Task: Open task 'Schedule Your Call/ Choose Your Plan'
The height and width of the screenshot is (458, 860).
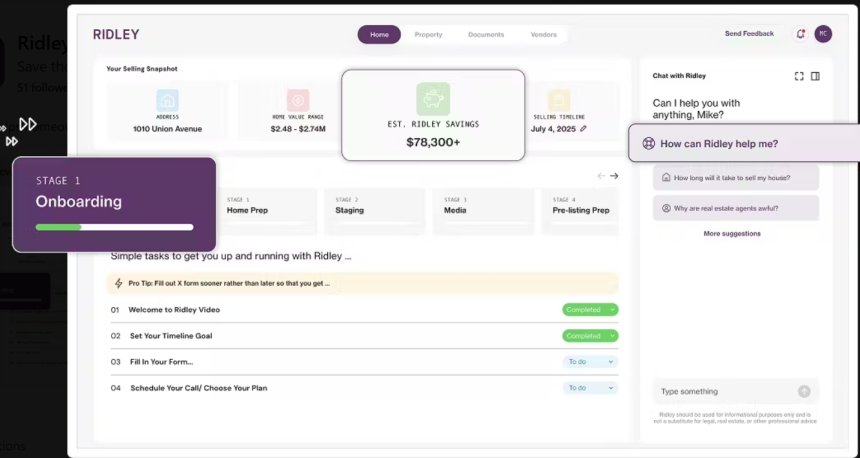Action: pos(199,388)
